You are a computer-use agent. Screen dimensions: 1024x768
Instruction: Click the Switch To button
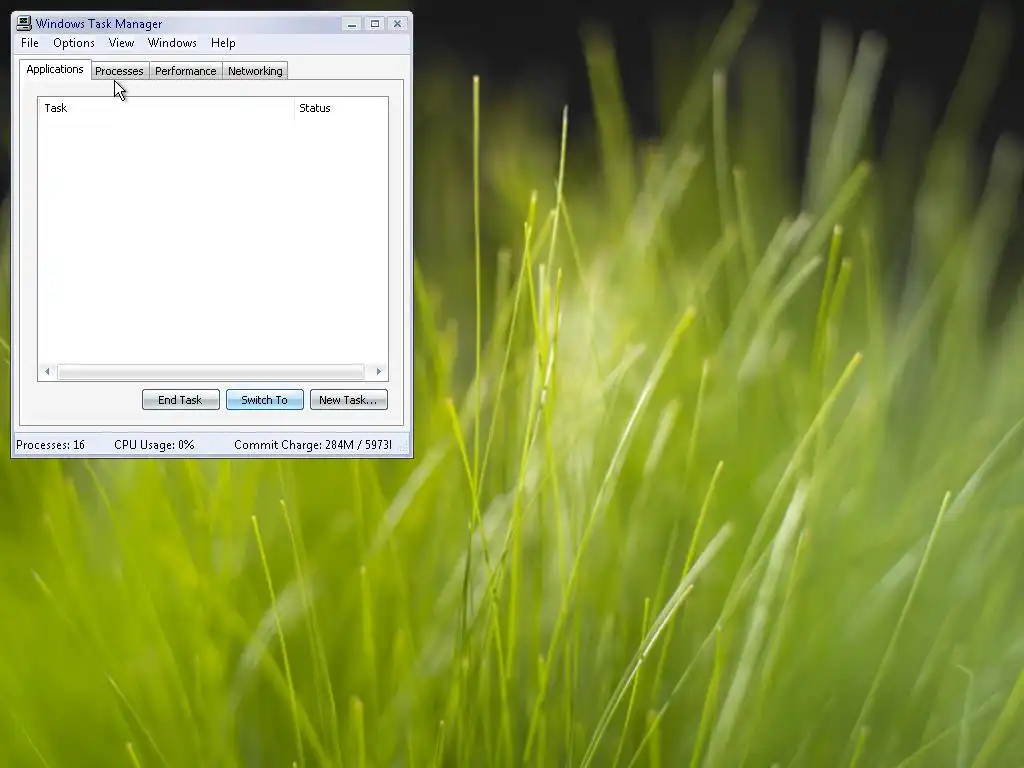click(x=264, y=400)
